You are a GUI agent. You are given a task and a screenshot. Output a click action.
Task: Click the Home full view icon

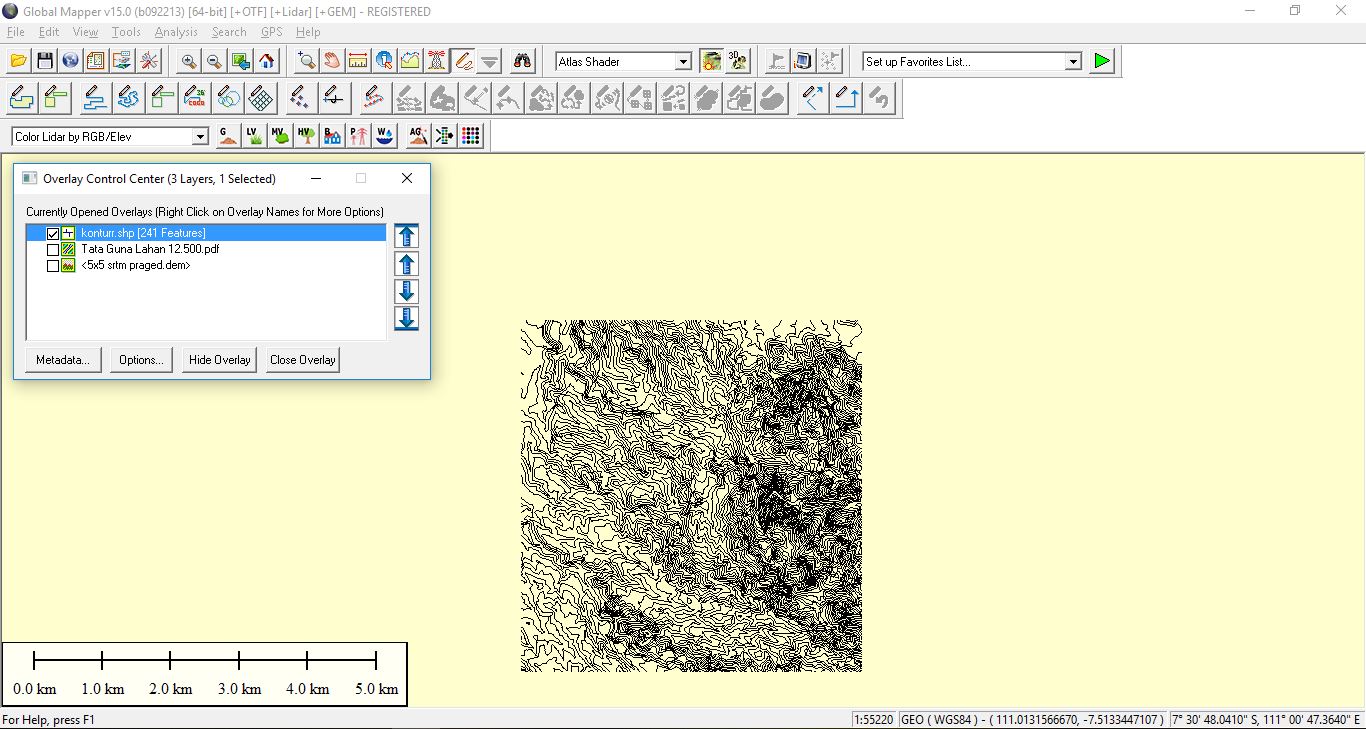click(x=267, y=61)
